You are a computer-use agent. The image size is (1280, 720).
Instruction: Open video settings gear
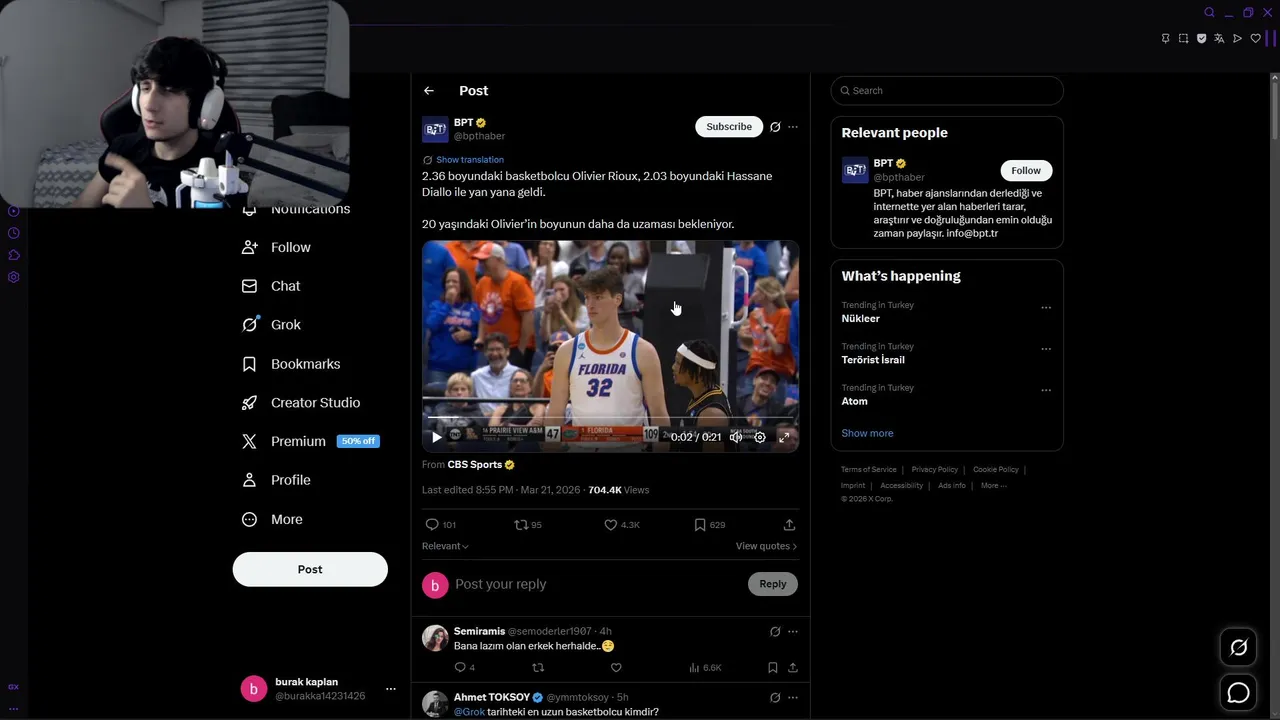[x=760, y=437]
